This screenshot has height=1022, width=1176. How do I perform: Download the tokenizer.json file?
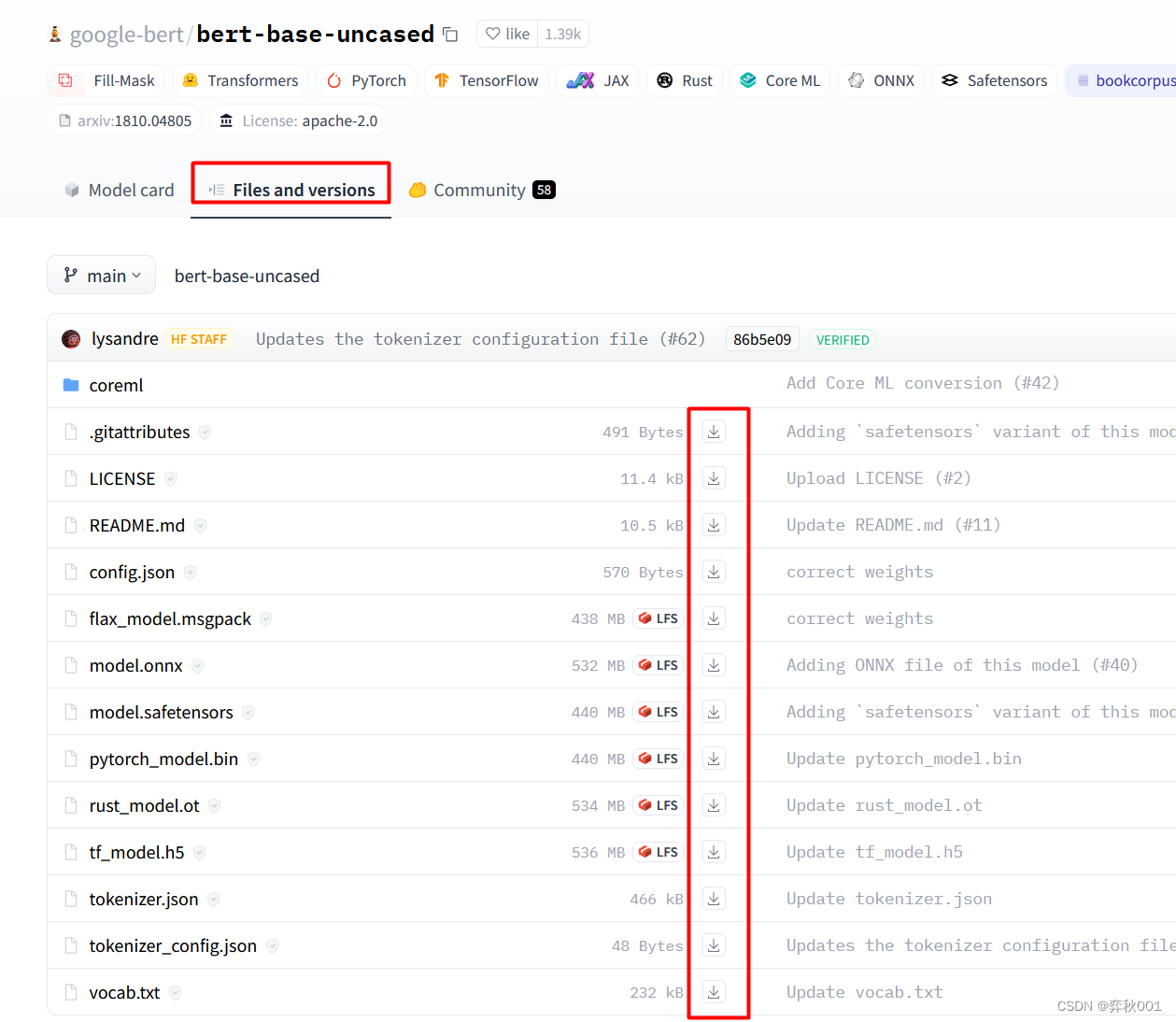point(714,899)
